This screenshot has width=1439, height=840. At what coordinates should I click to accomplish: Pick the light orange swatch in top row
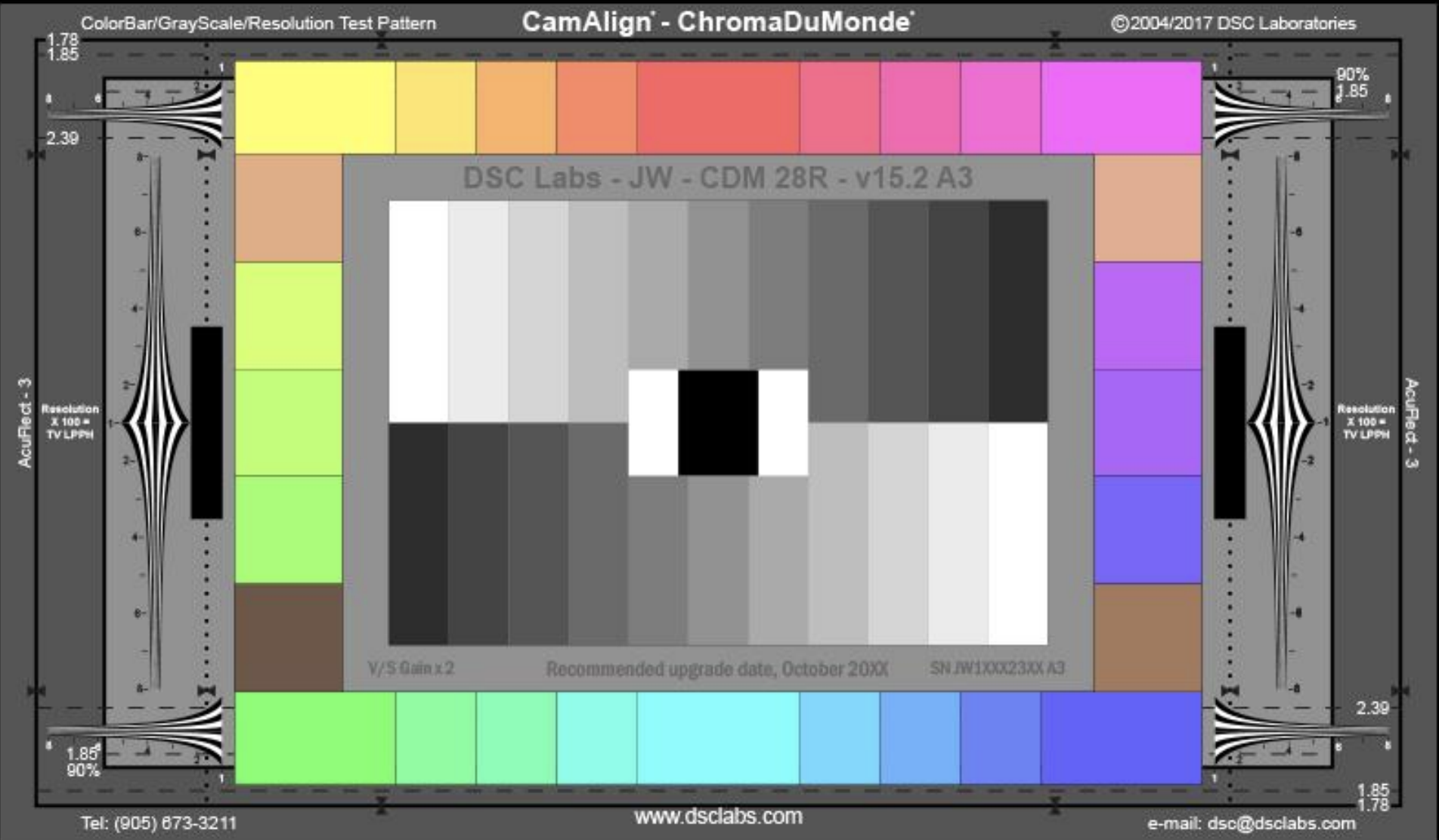coord(516,108)
